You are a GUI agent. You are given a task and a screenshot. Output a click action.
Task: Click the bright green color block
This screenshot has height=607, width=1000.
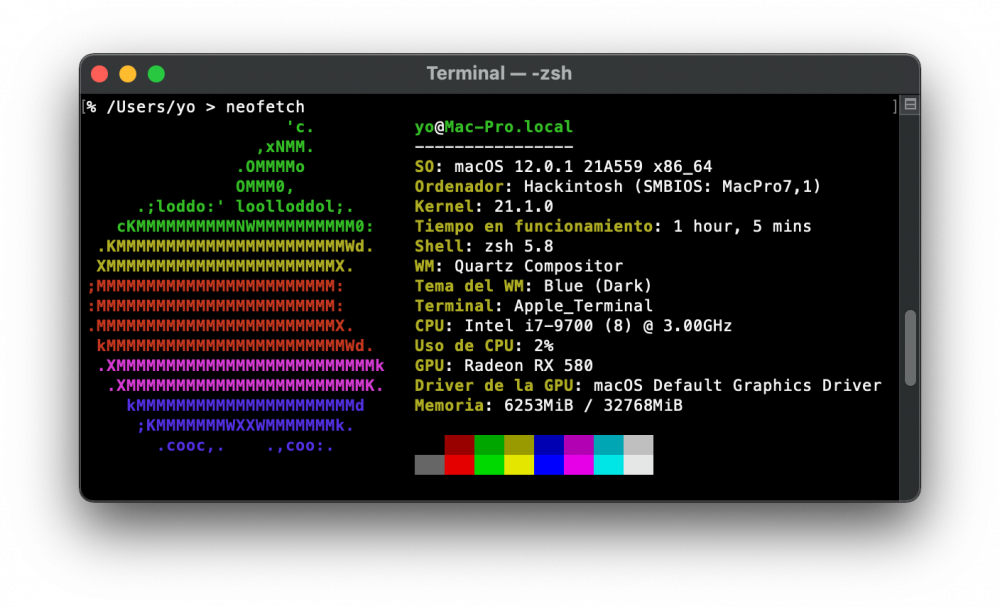[489, 465]
